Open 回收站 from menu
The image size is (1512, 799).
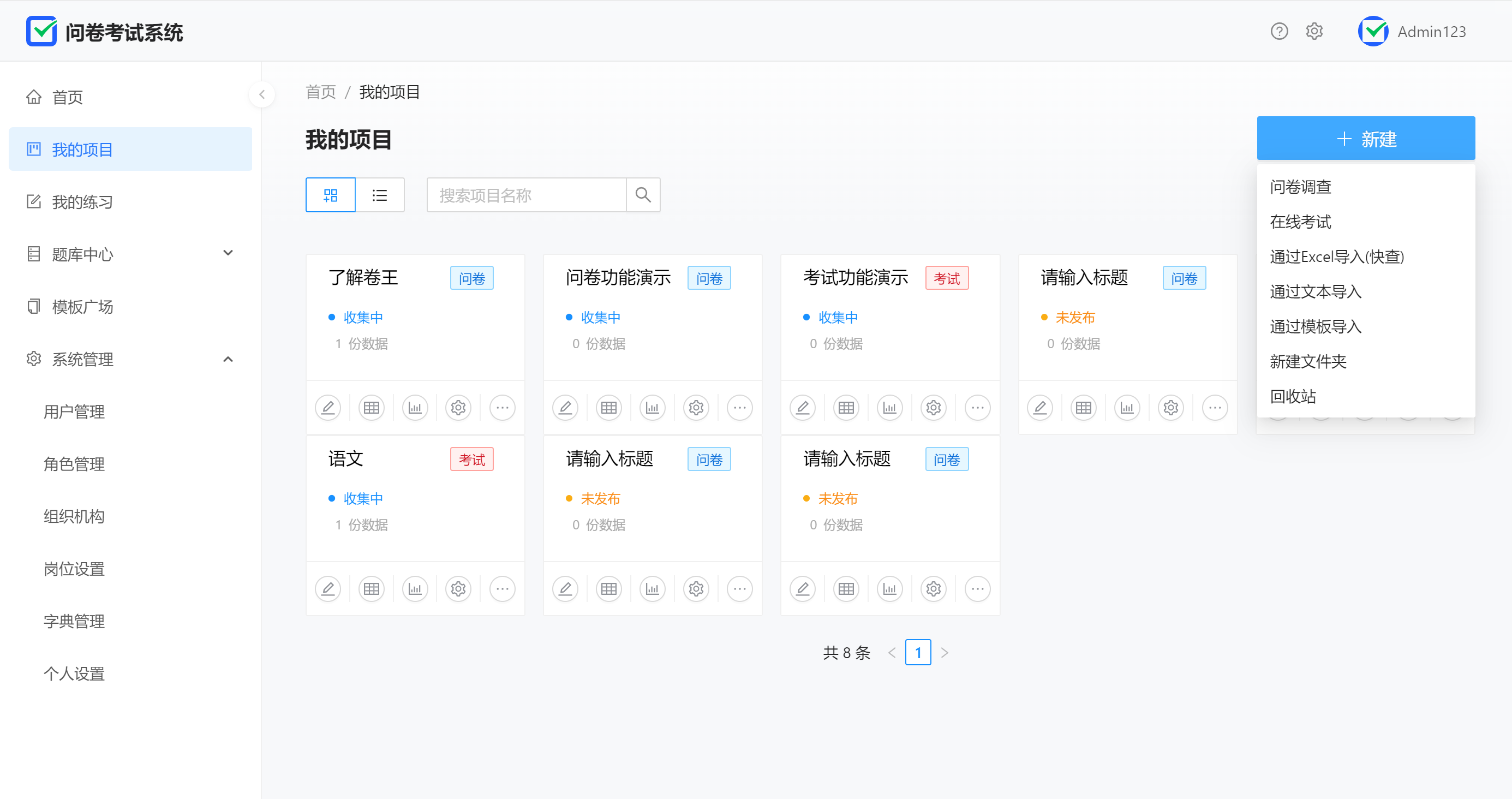click(1366, 396)
